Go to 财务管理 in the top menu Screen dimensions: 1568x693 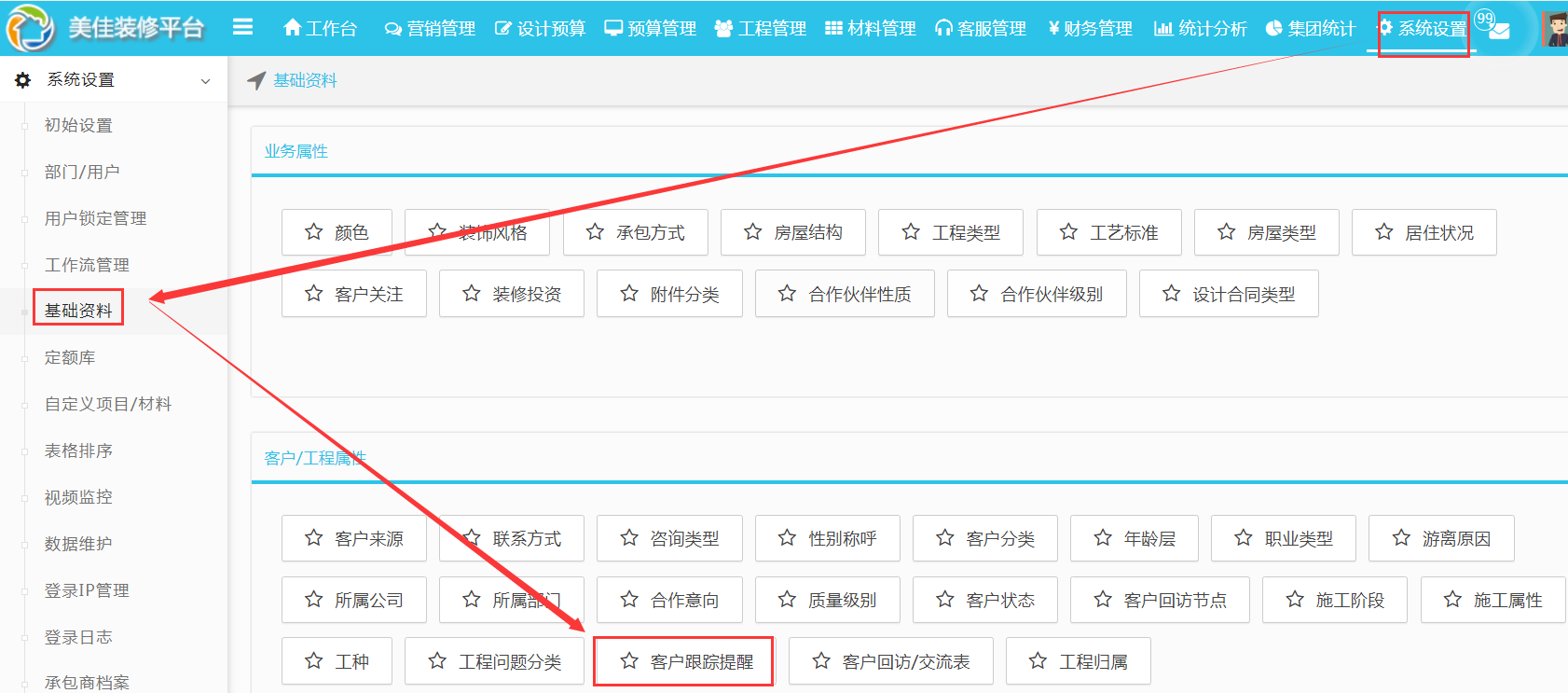click(1090, 29)
